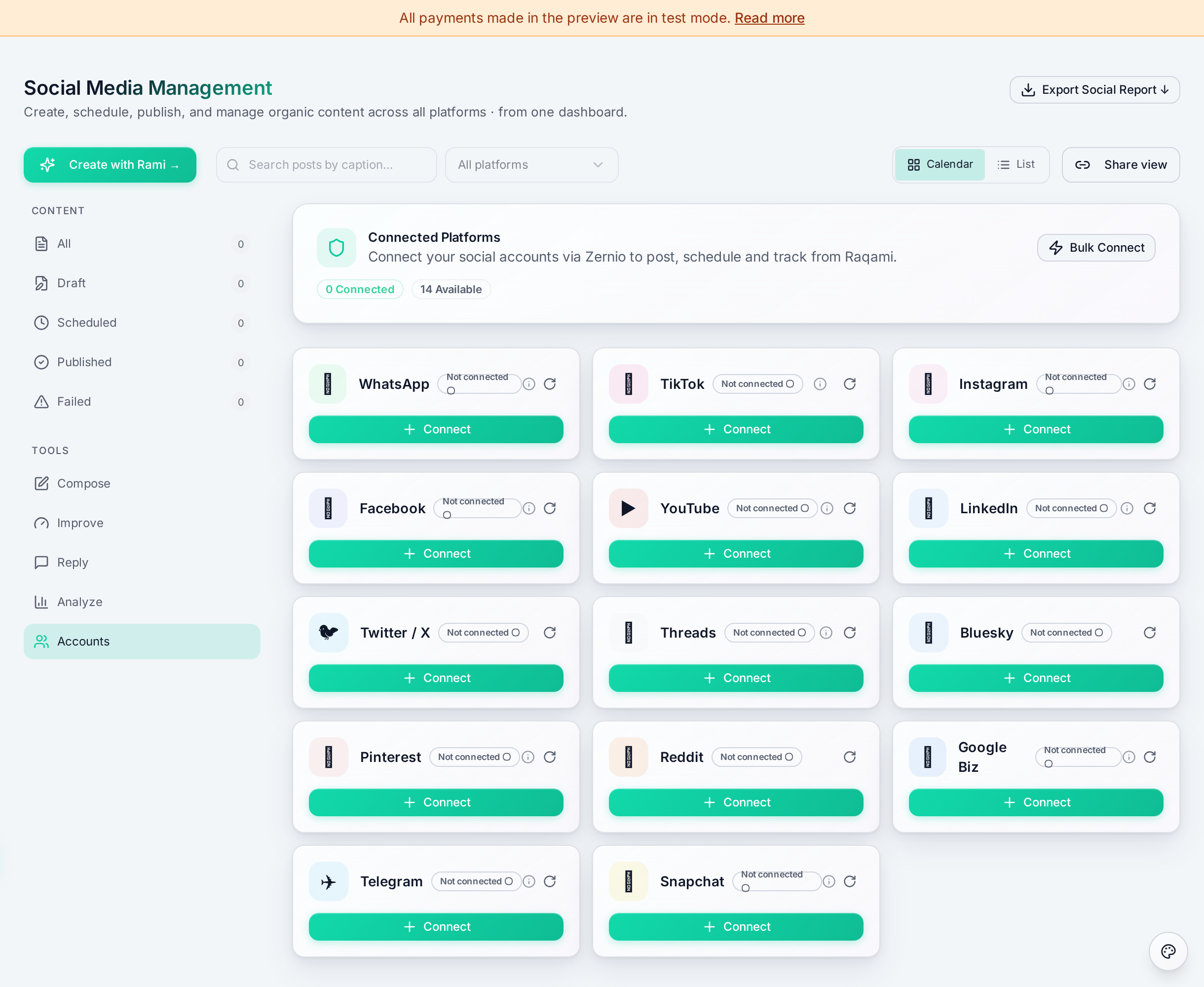Open the Pinterest info icon
The image size is (1204, 987).
coord(528,757)
